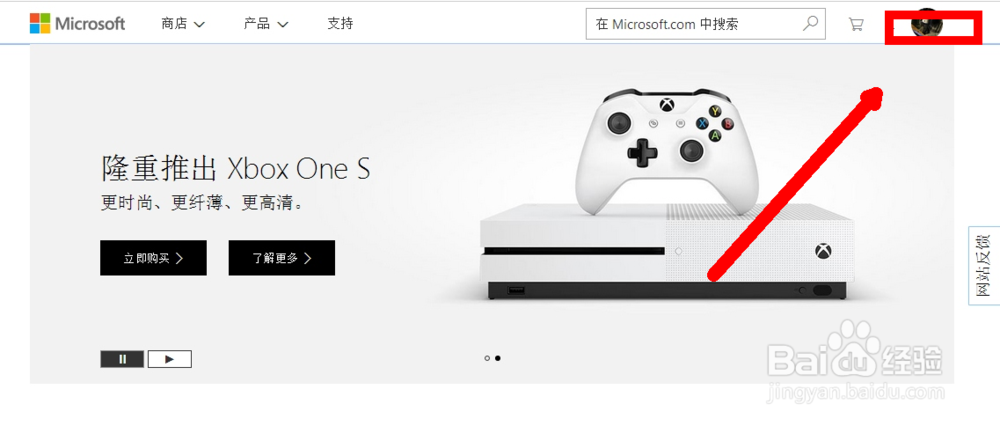This screenshot has width=1000, height=426.
Task: Click the Xbox logo on the console
Action: (823, 251)
